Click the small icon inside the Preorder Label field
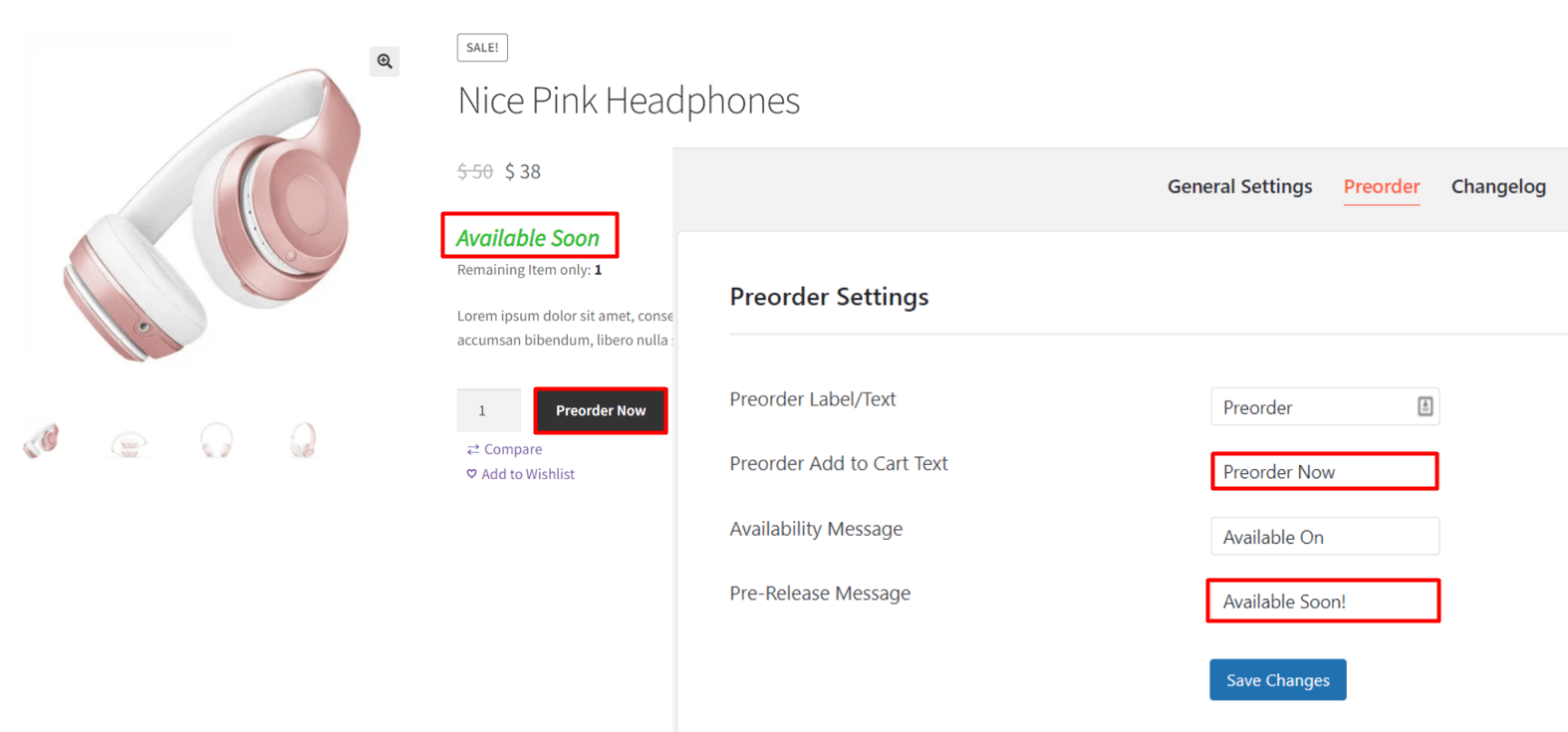 pos(1425,406)
